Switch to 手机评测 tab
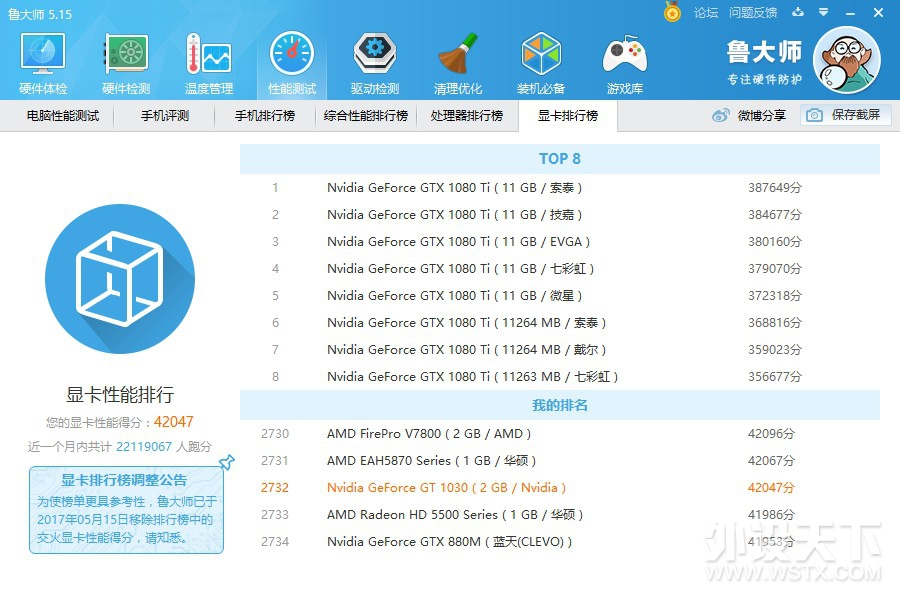This screenshot has height=600, width=900. pos(165,115)
